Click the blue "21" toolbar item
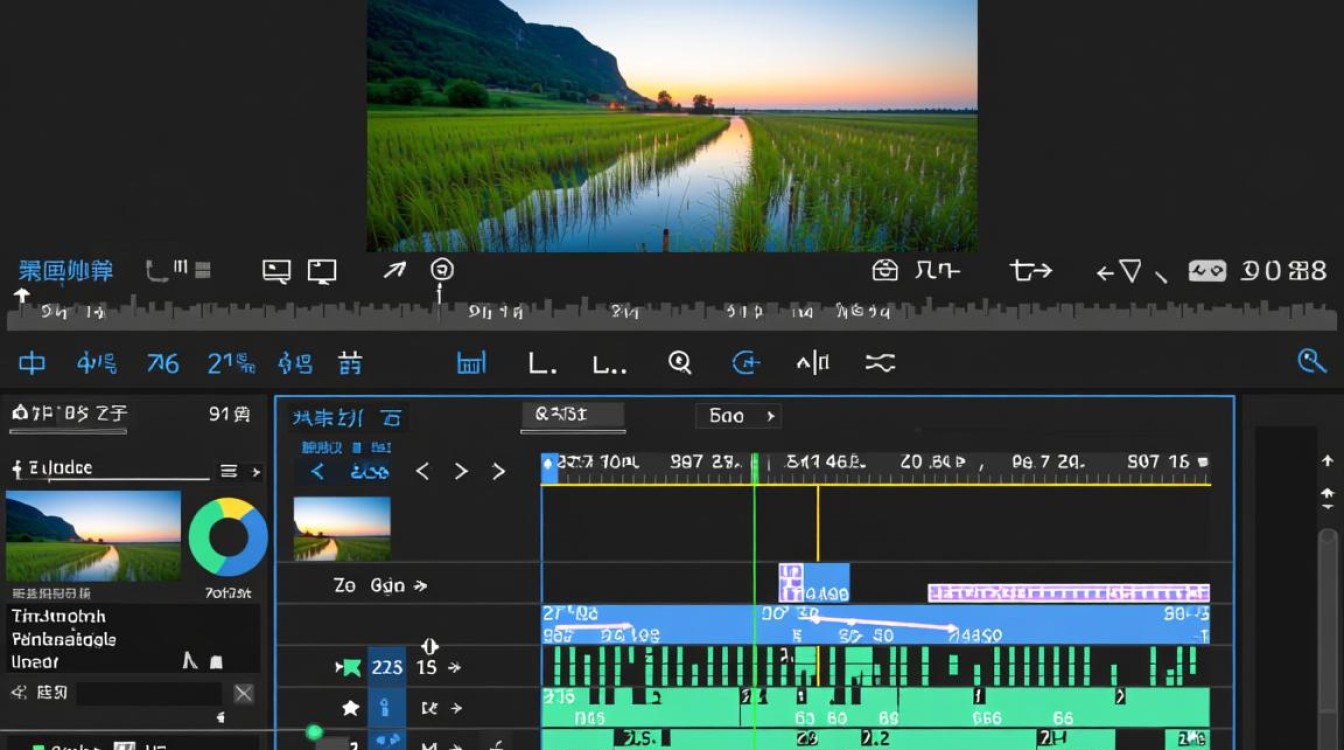 (x=231, y=363)
